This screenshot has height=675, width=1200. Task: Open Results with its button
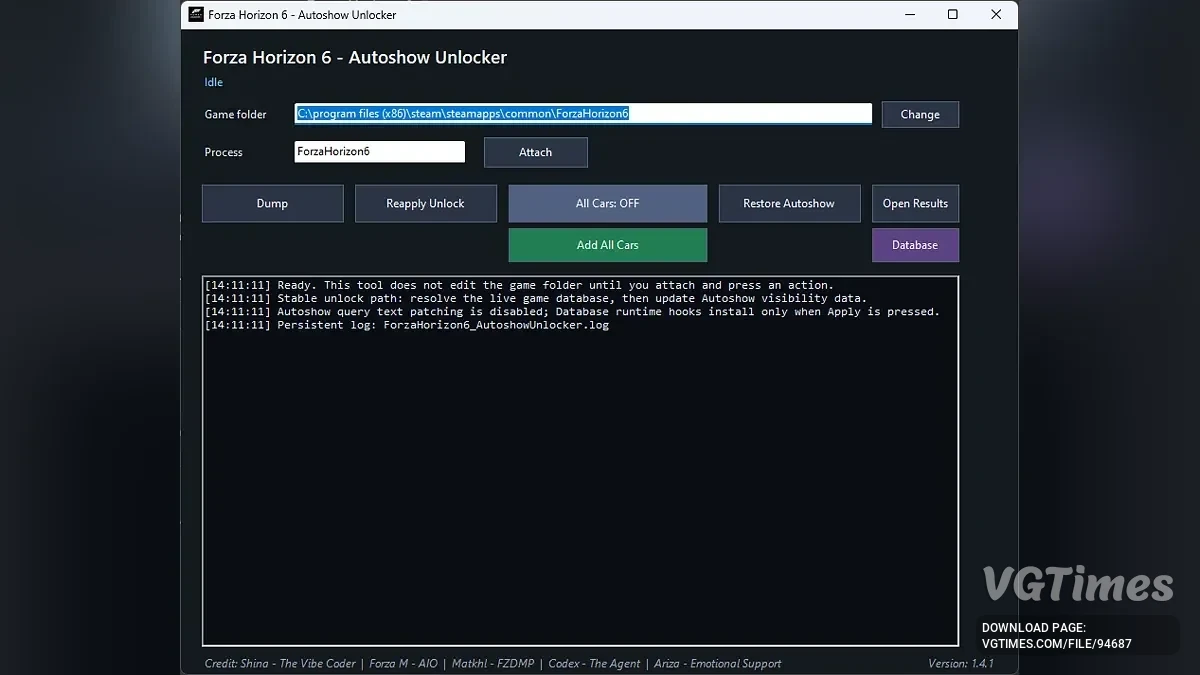pyautogui.click(x=915, y=203)
